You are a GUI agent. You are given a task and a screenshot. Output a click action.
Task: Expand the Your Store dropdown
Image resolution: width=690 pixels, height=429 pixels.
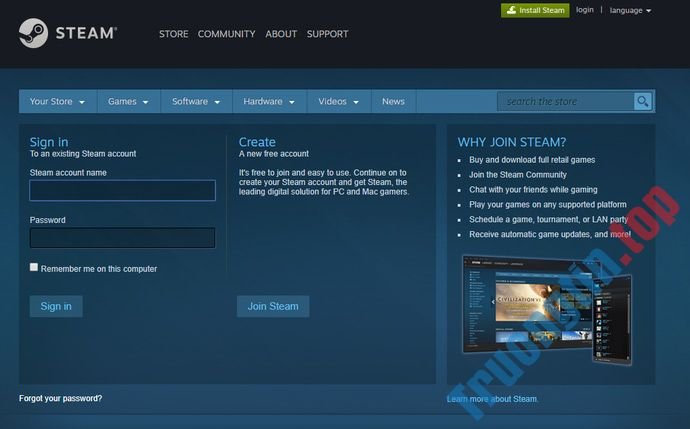click(x=58, y=101)
